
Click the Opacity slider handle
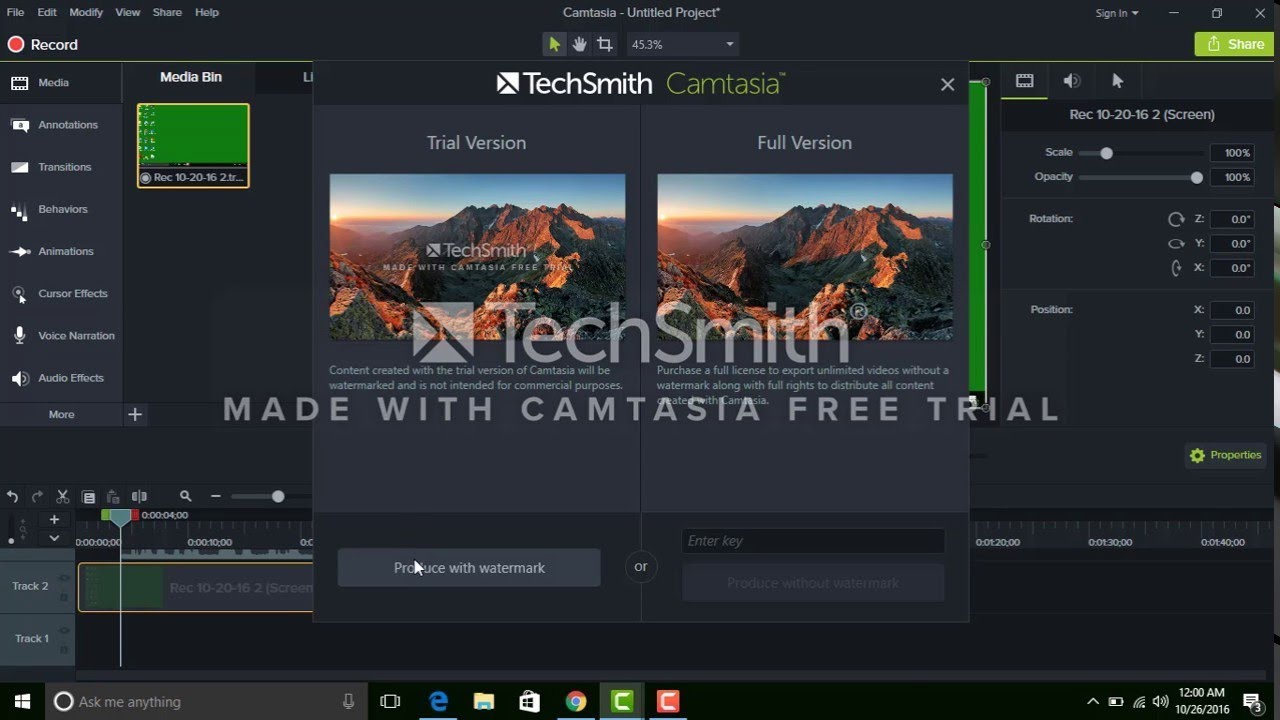(x=1197, y=177)
